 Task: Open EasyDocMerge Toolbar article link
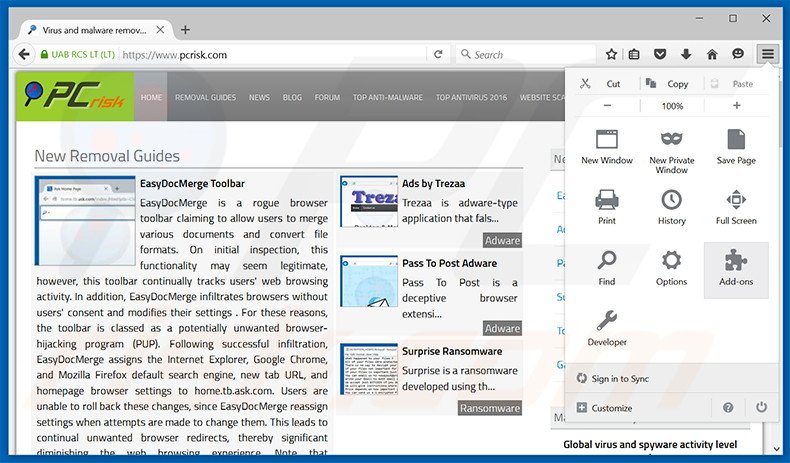[x=192, y=184]
